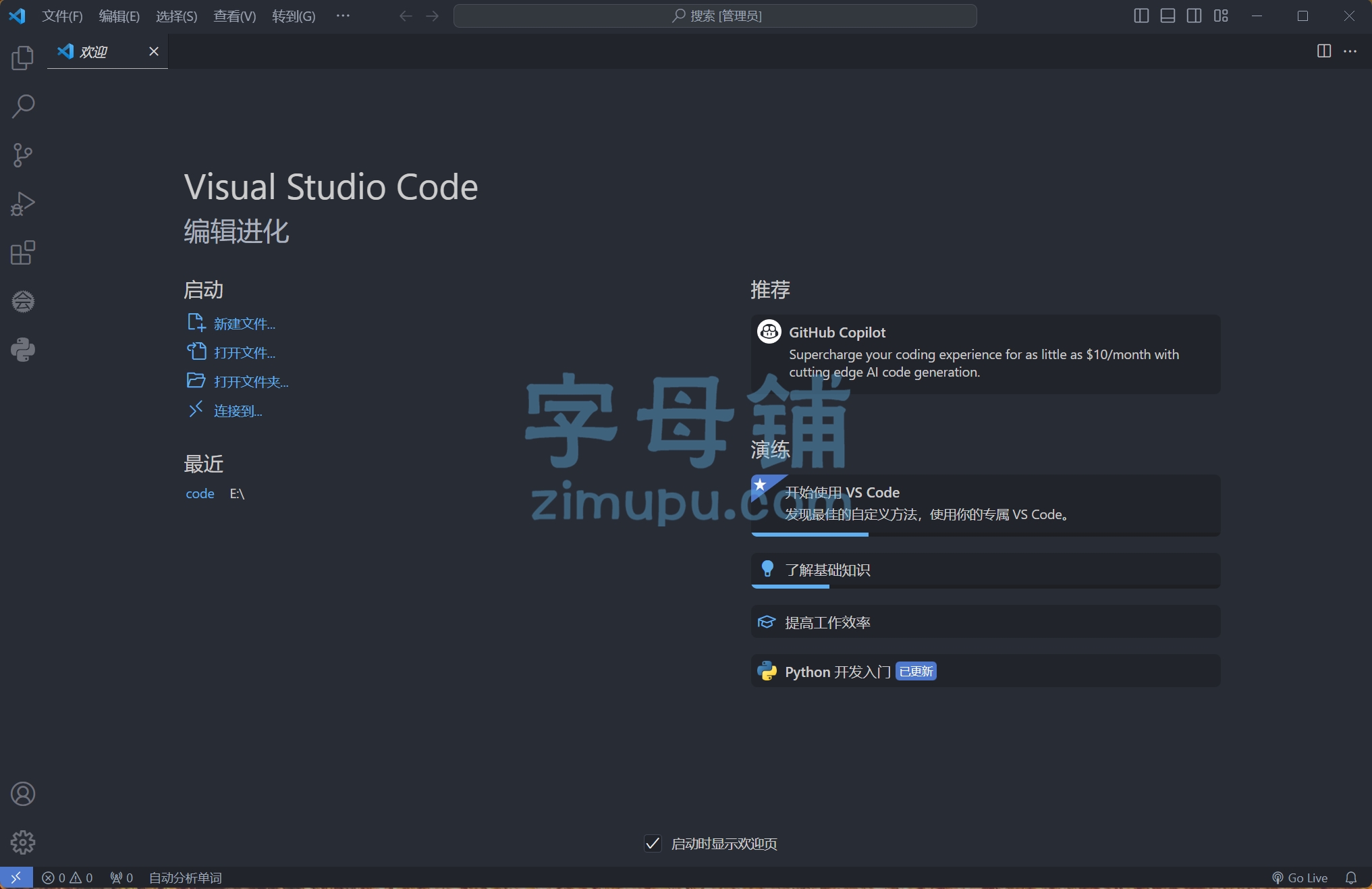Expand the 了解基础知识 walkthrough
1372x889 pixels.
click(985, 570)
